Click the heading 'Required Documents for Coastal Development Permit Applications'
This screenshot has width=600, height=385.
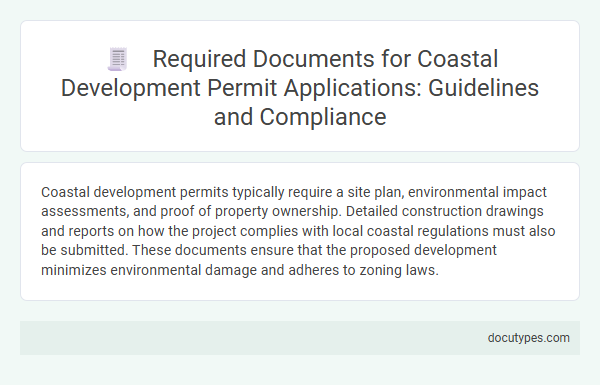click(x=300, y=87)
